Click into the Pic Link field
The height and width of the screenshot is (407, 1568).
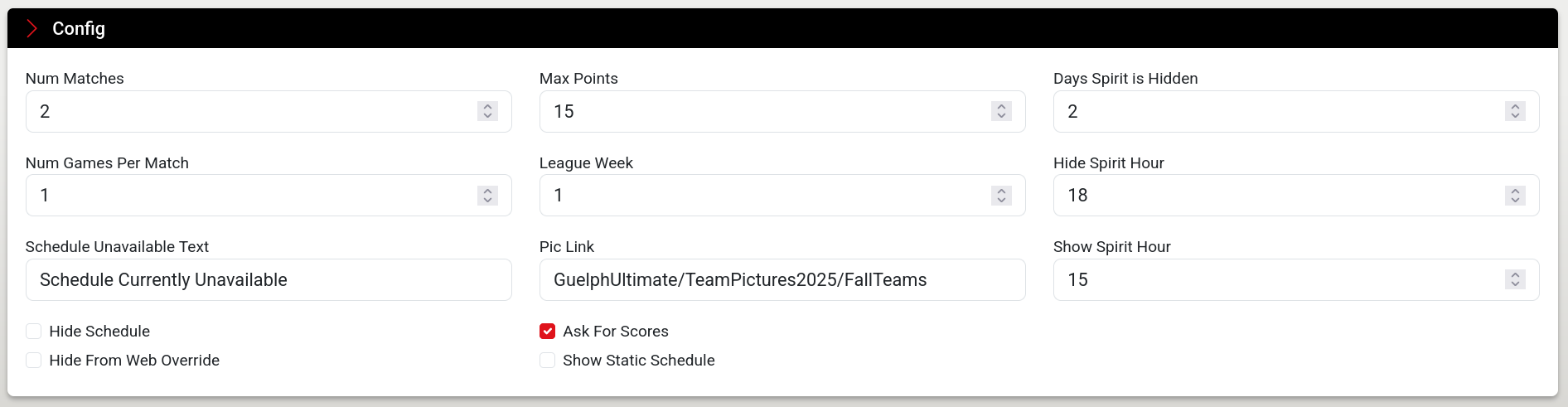click(x=782, y=280)
